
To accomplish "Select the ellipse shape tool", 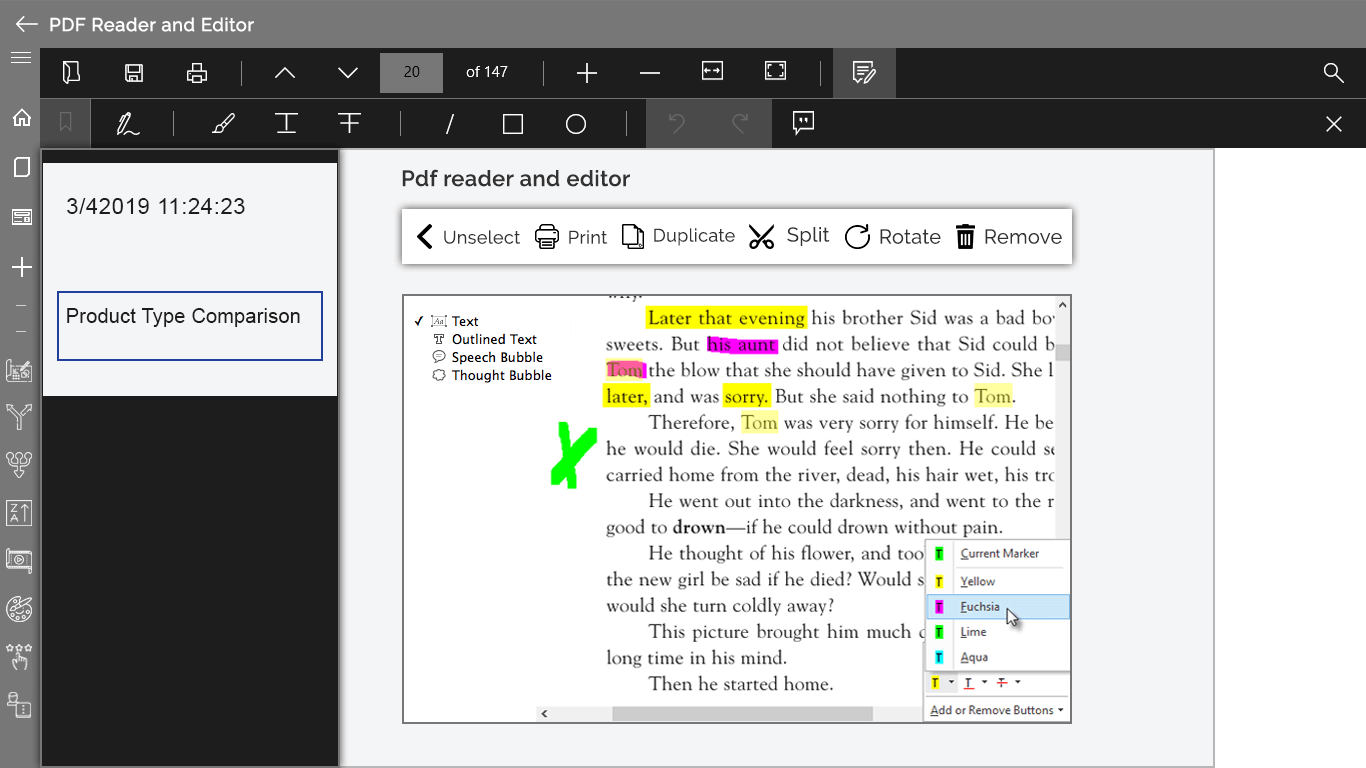I will pos(576,124).
